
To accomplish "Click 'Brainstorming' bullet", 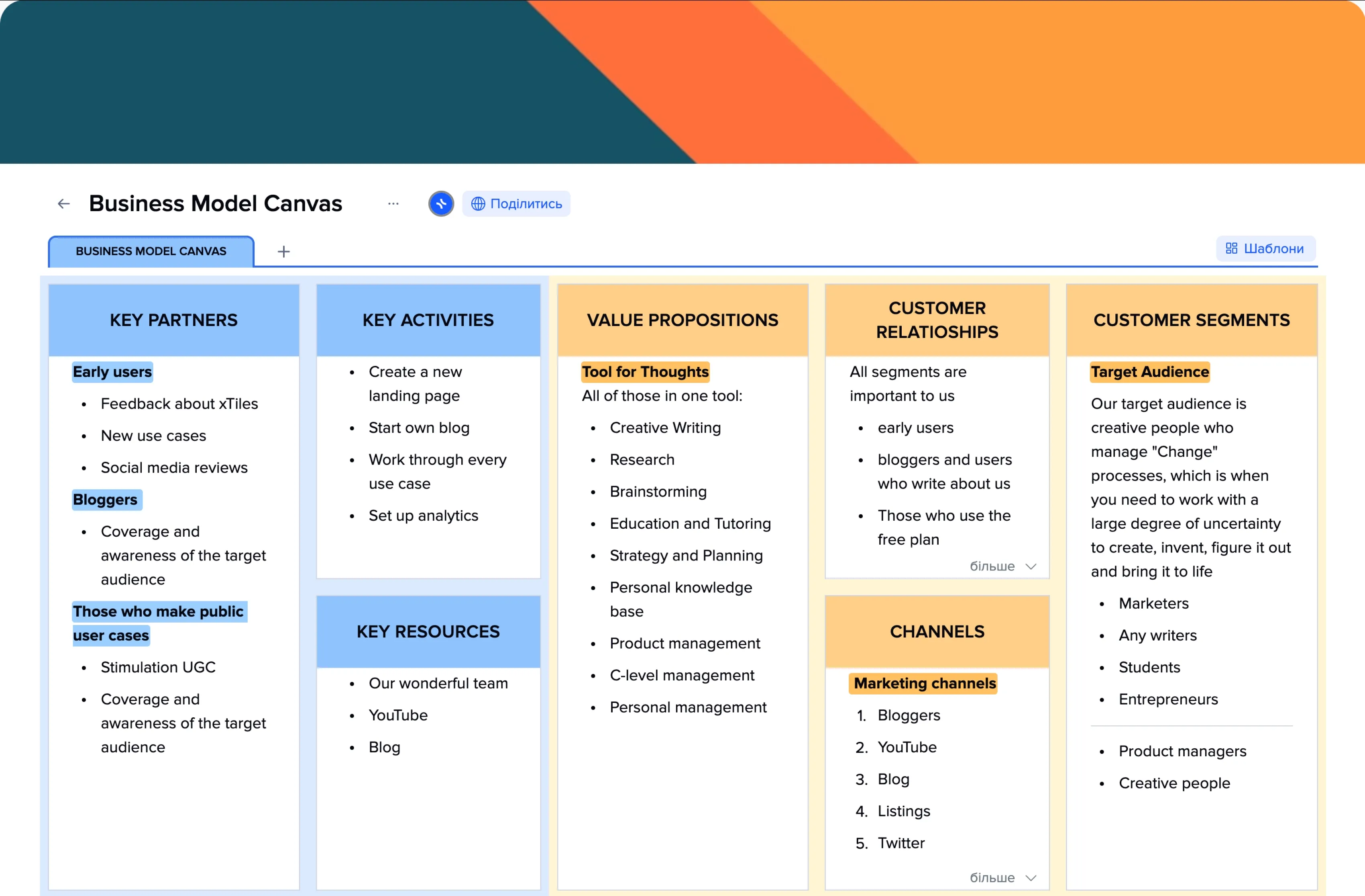I will tap(658, 492).
